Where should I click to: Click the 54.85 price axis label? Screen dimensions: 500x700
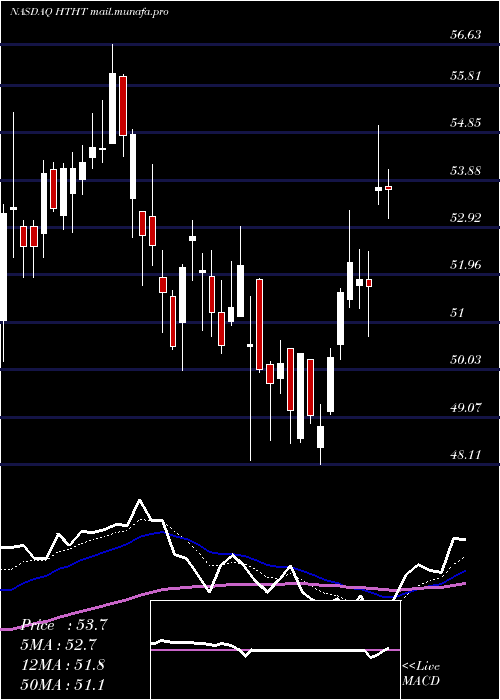[466, 123]
